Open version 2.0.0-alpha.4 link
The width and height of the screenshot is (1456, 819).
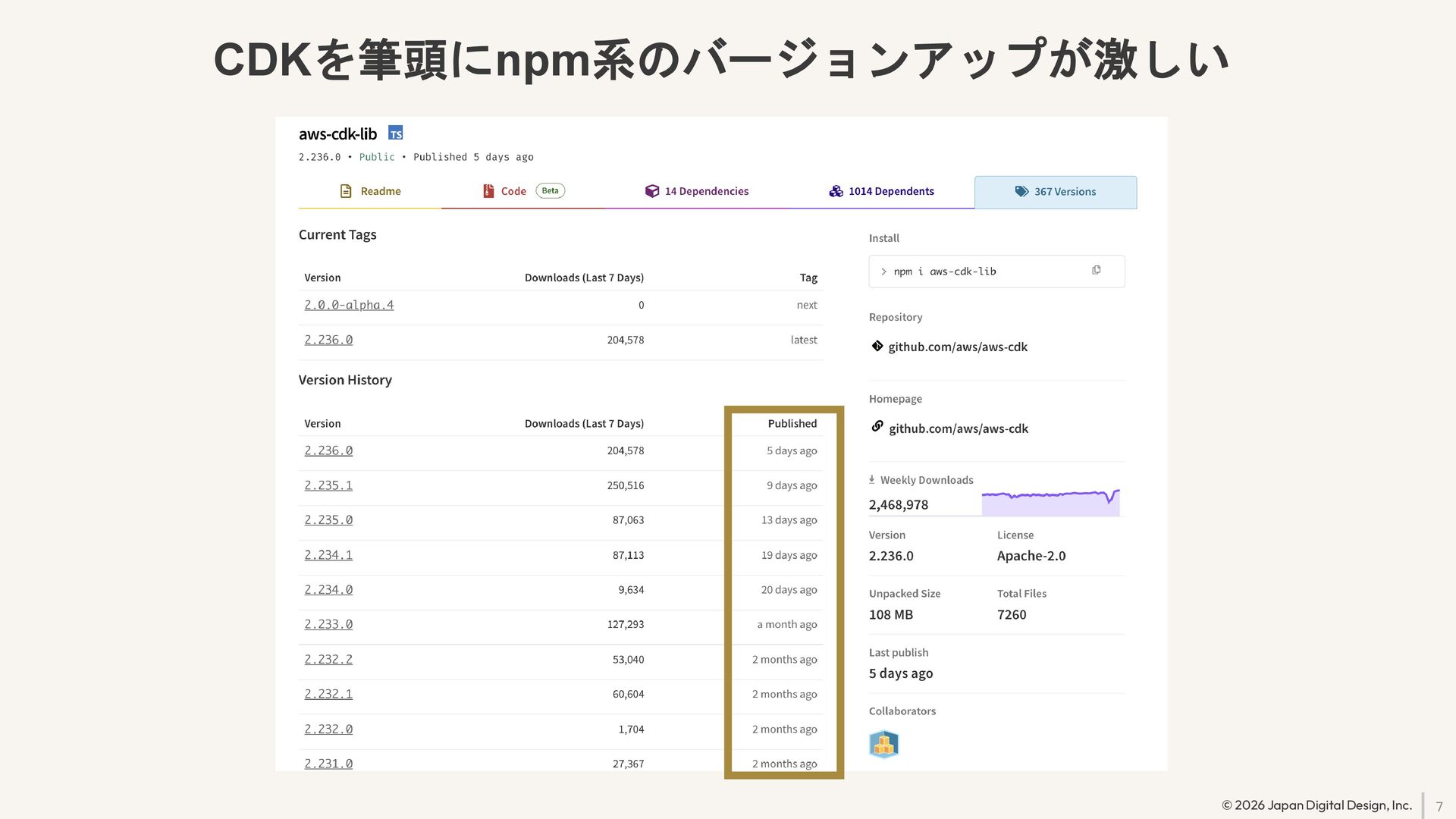pyautogui.click(x=349, y=305)
